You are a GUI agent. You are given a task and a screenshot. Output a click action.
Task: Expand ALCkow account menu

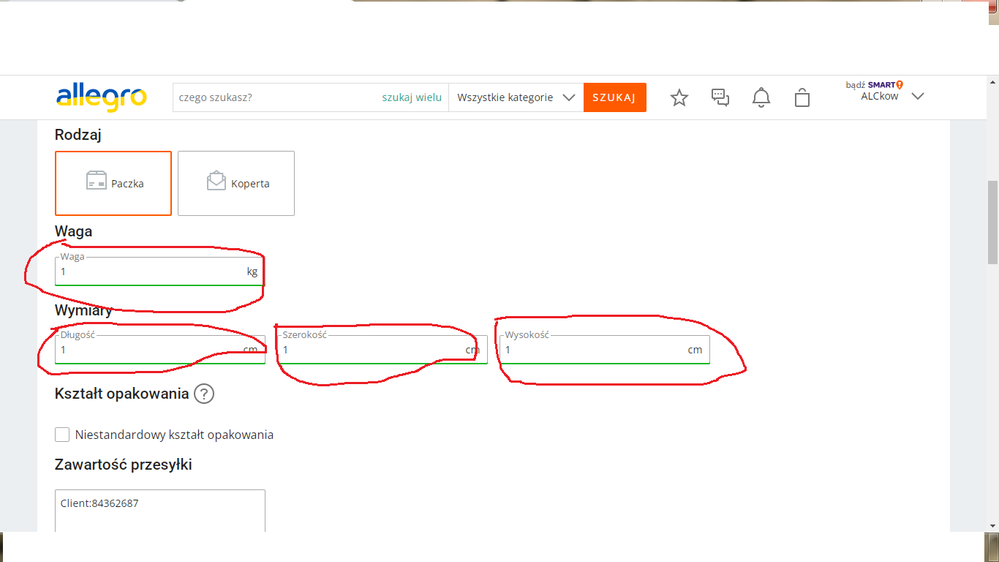click(886, 96)
